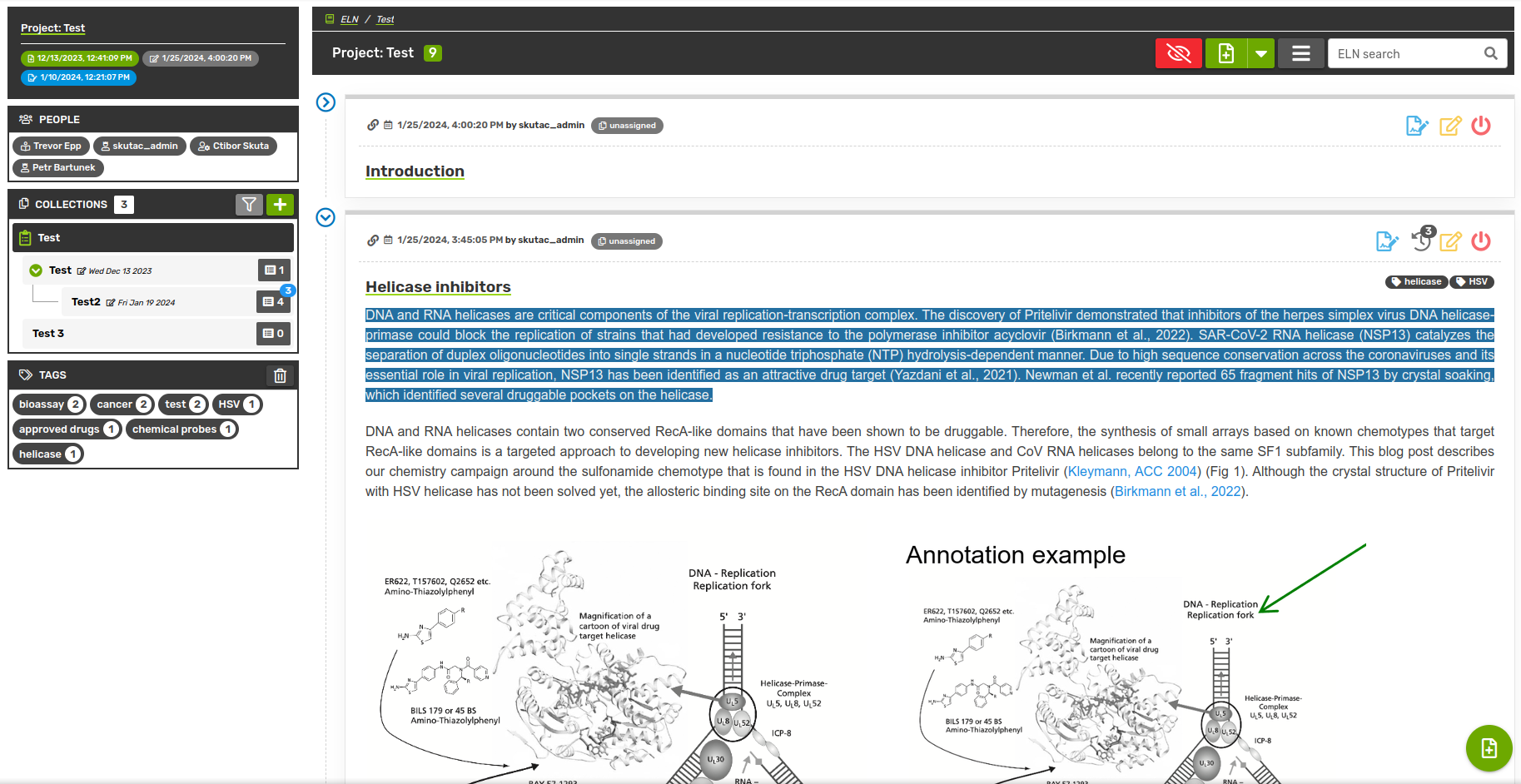Open the Kleymann, ACC 2004 reference link

click(x=1132, y=472)
